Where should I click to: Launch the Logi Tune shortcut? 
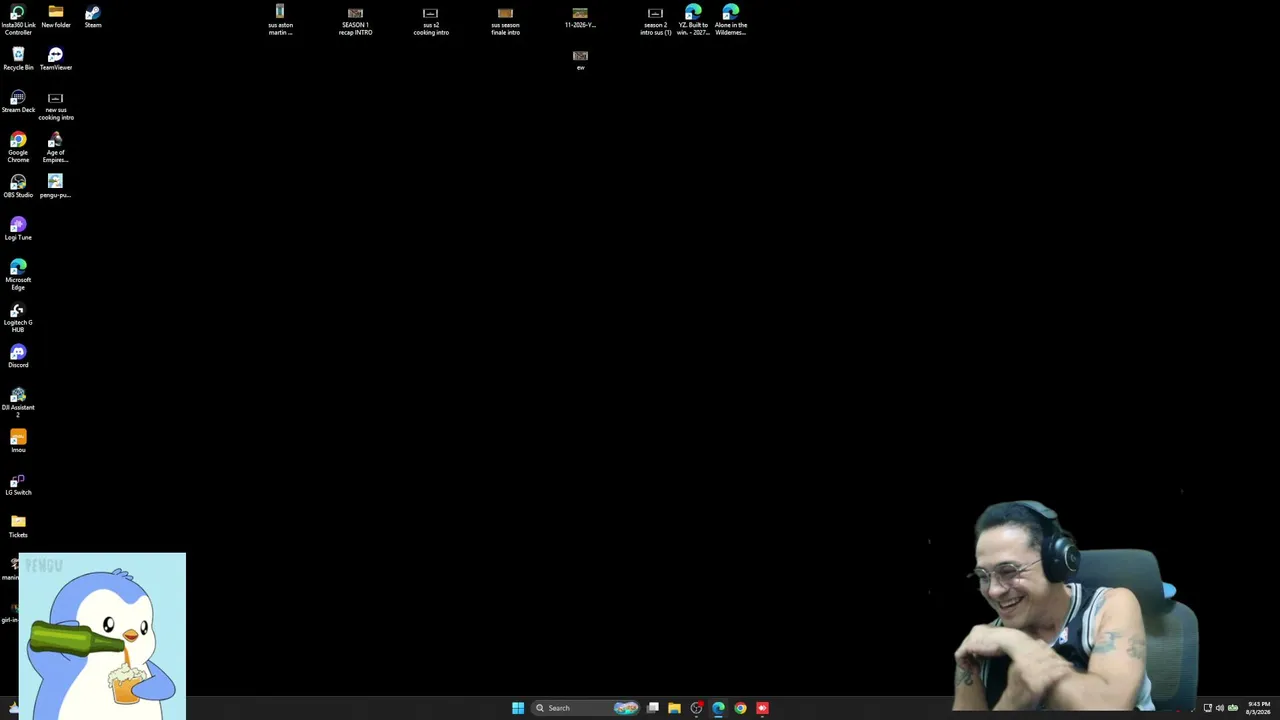pyautogui.click(x=18, y=229)
